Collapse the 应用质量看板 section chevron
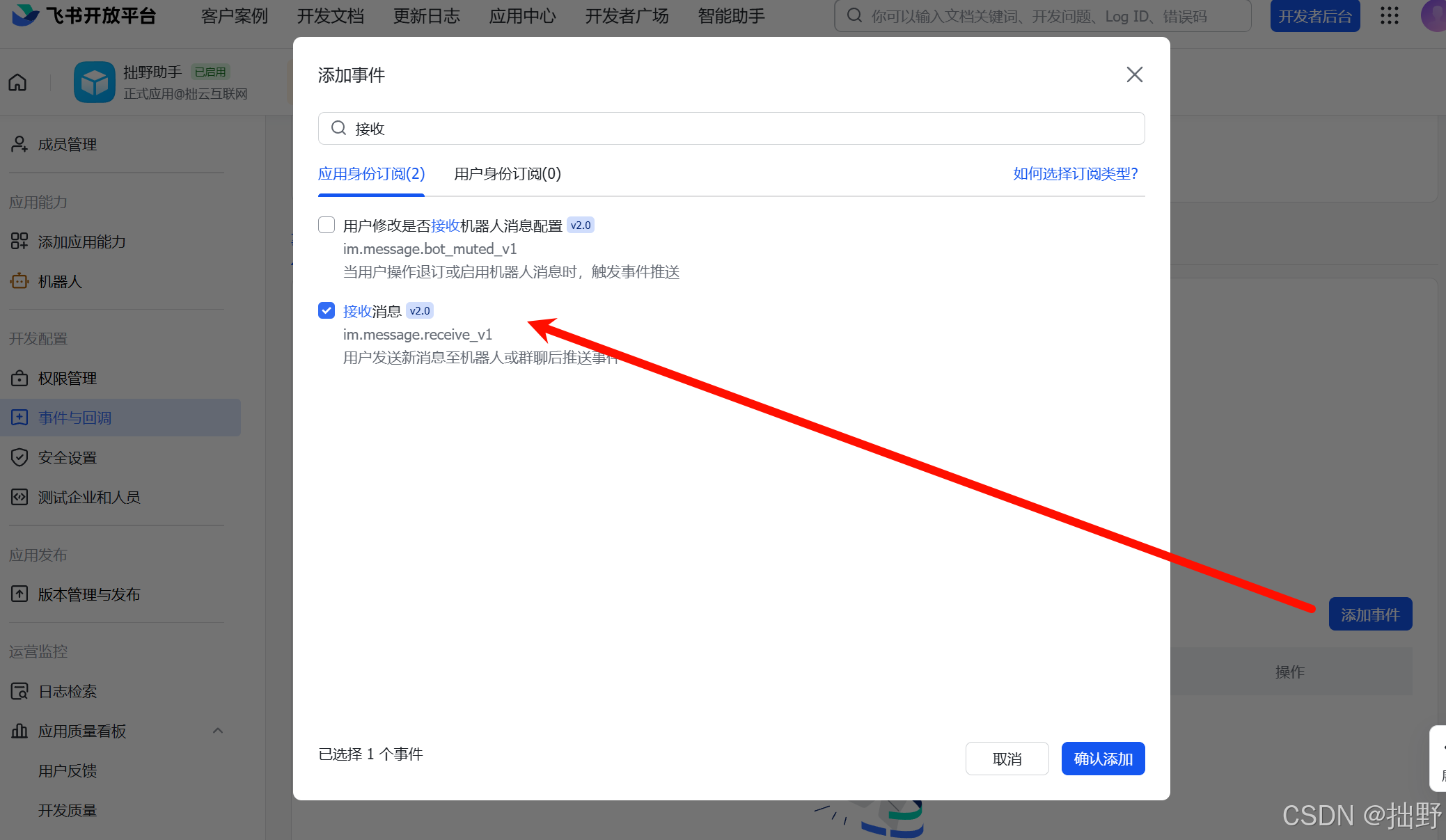Image resolution: width=1446 pixels, height=840 pixels. coord(218,731)
